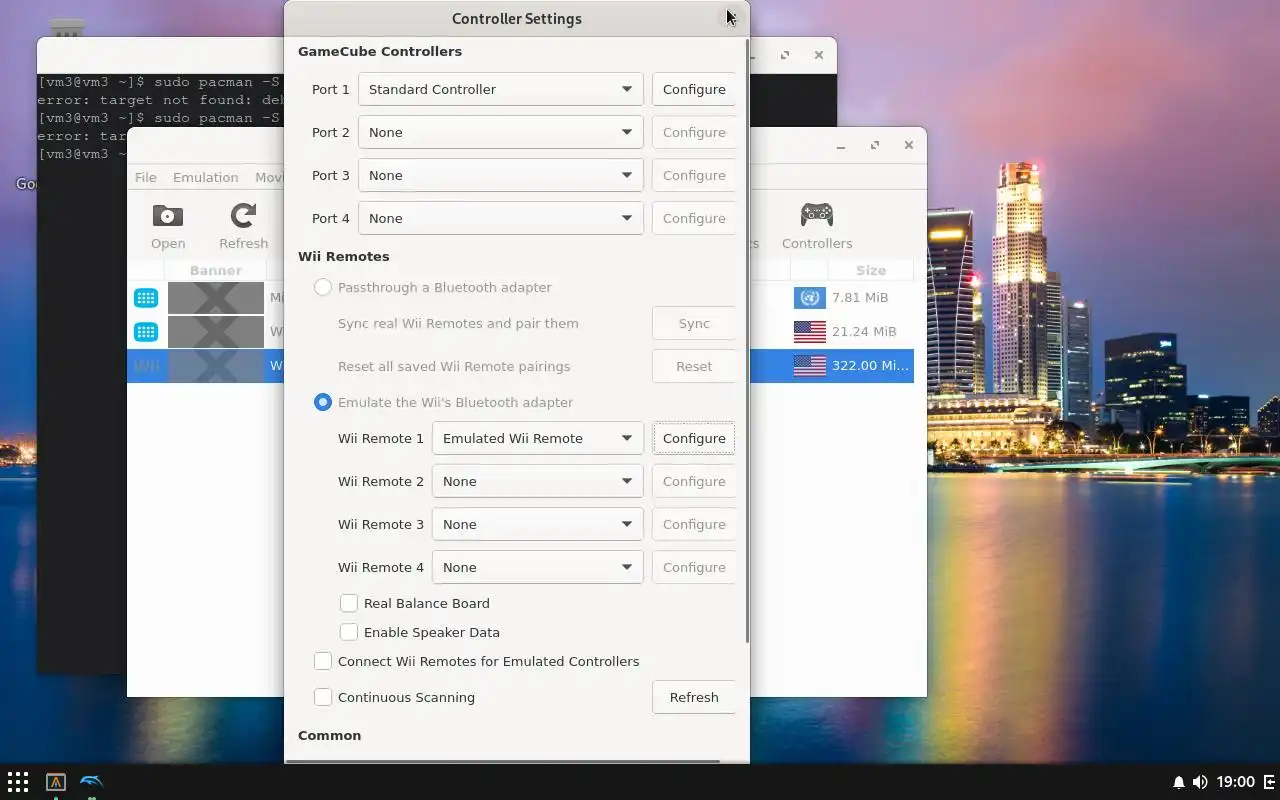The width and height of the screenshot is (1280, 800).
Task: Expand the Port 3 controller dropdown
Action: point(500,175)
